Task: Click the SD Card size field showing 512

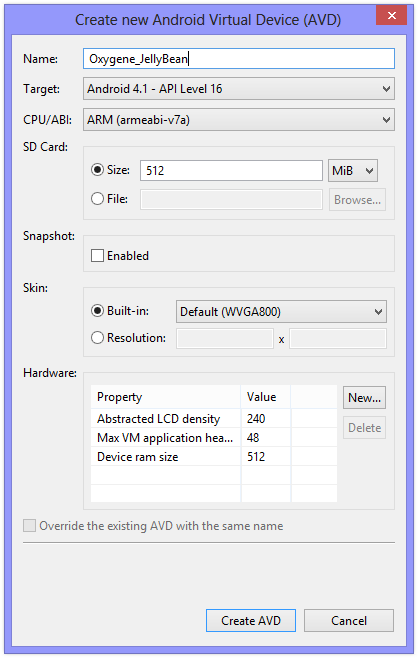Action: tap(231, 171)
